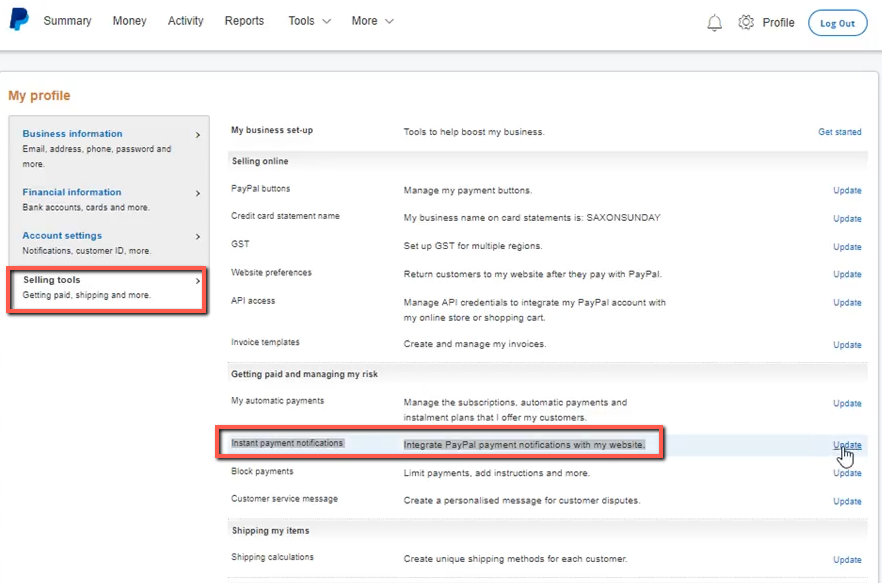Expand Selling tools chevron arrow

coord(197,281)
